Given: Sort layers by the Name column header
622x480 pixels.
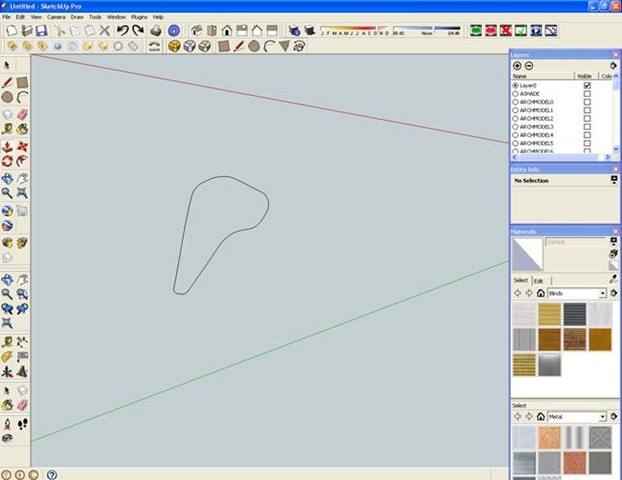Looking at the screenshot, I should point(542,76).
